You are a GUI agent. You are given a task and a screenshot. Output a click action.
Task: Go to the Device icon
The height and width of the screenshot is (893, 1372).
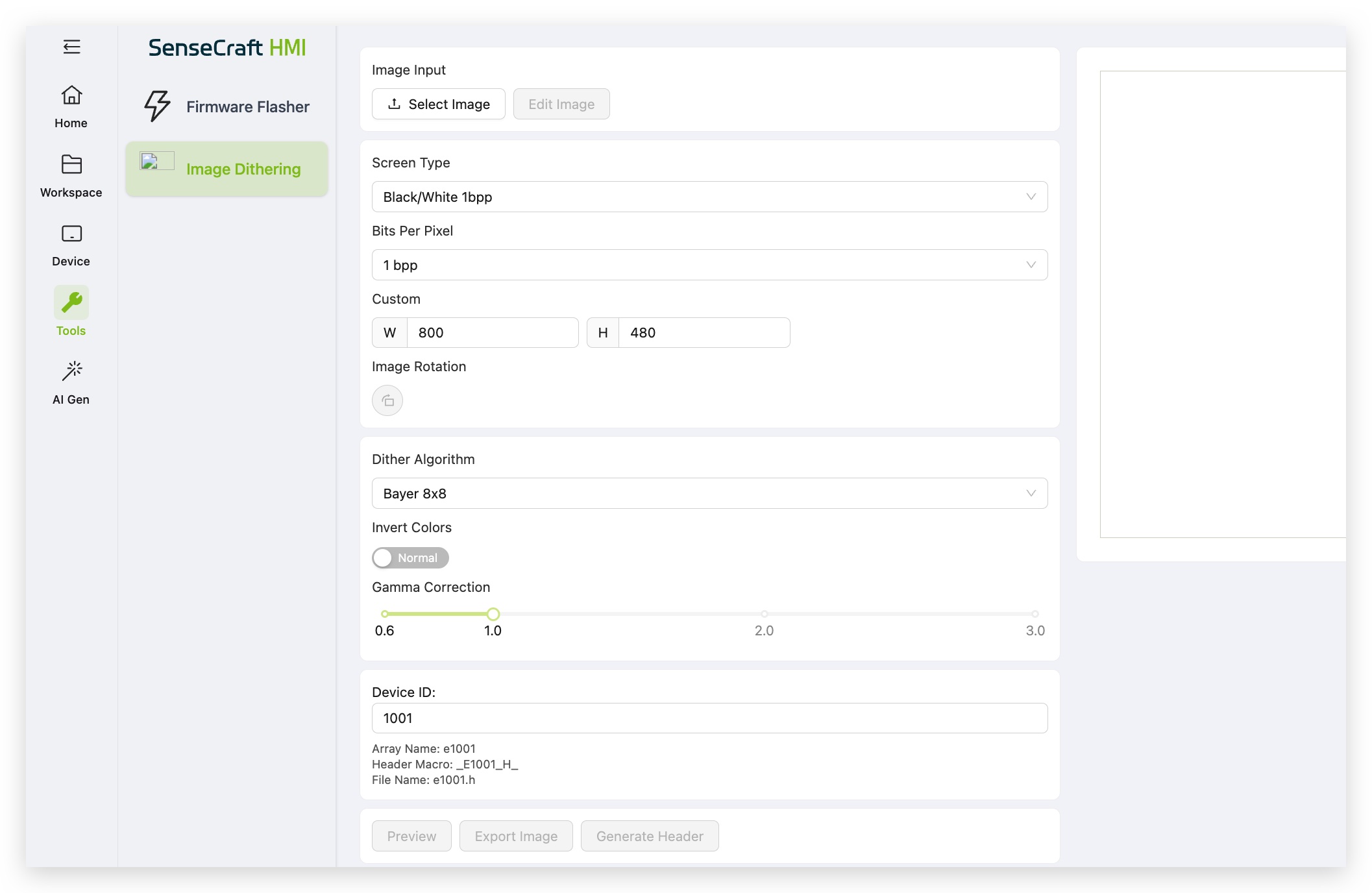[x=71, y=234]
